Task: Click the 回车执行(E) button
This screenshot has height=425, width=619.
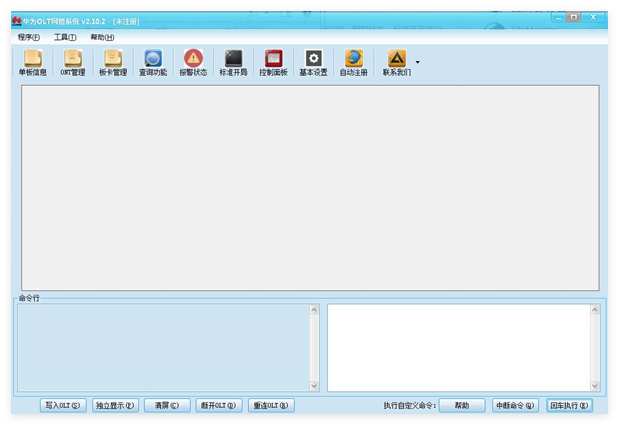Action: (x=569, y=405)
